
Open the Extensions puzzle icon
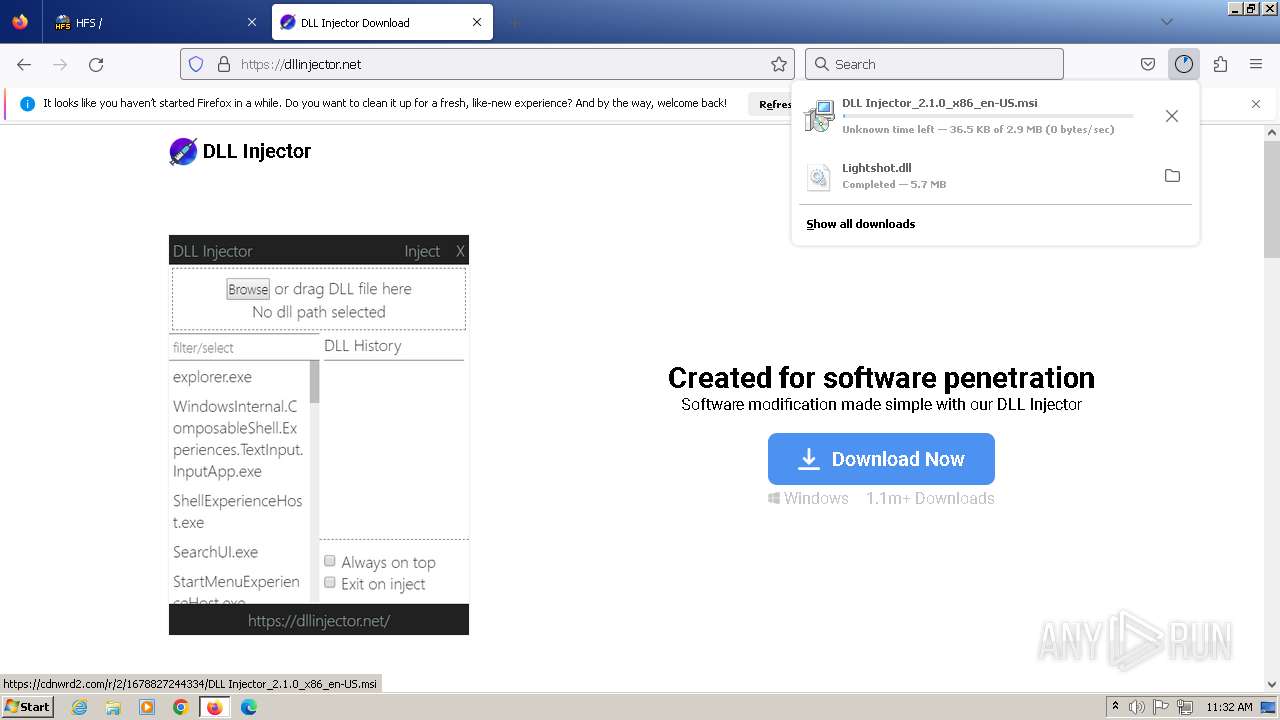click(x=1220, y=64)
